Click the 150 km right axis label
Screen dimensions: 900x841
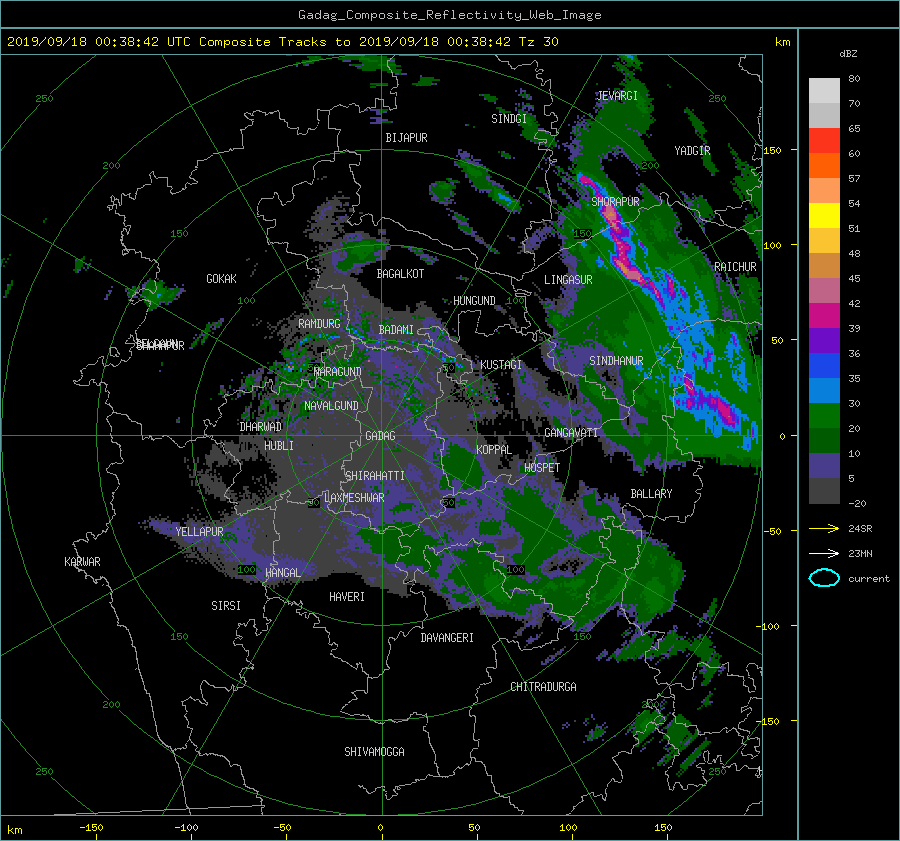[x=773, y=150]
